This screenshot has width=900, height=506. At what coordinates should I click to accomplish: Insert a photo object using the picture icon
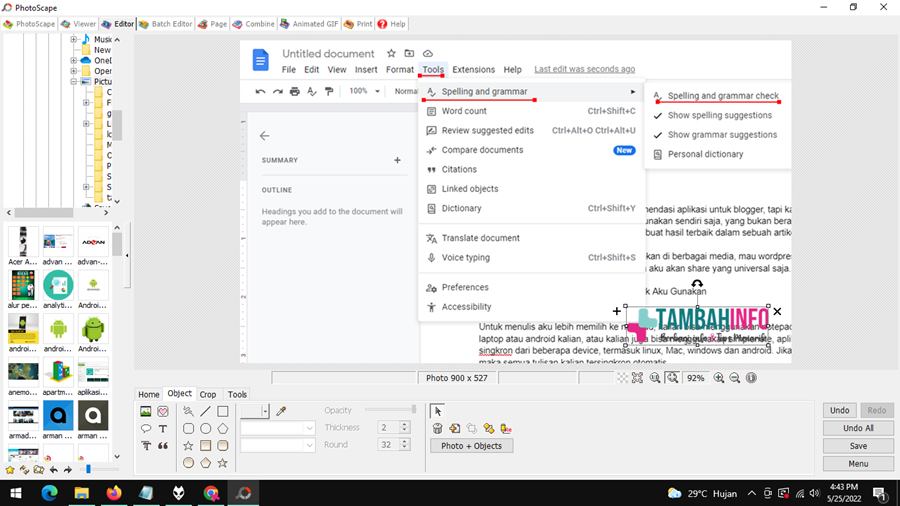pos(146,411)
